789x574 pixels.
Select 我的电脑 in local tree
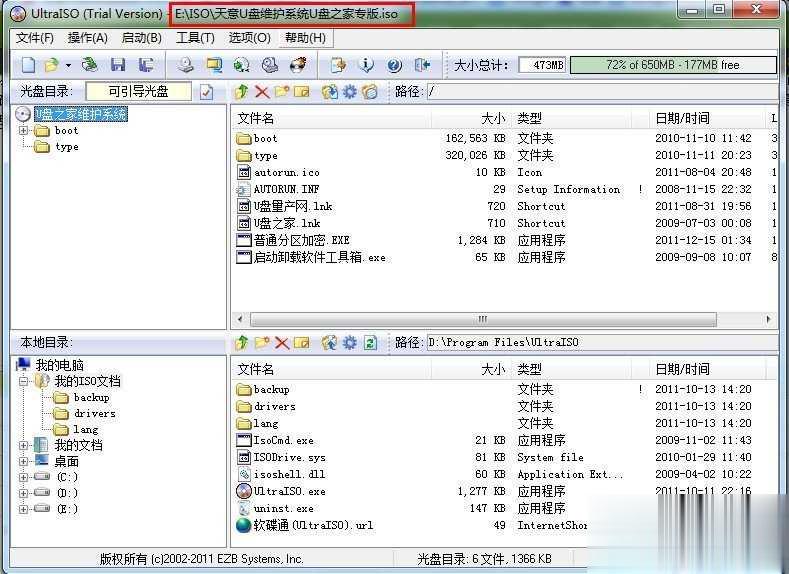[59, 365]
